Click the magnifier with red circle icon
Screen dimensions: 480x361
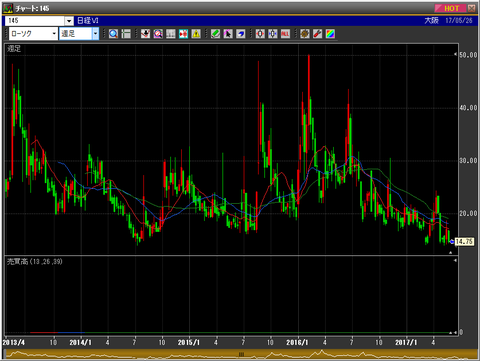(x=158, y=34)
